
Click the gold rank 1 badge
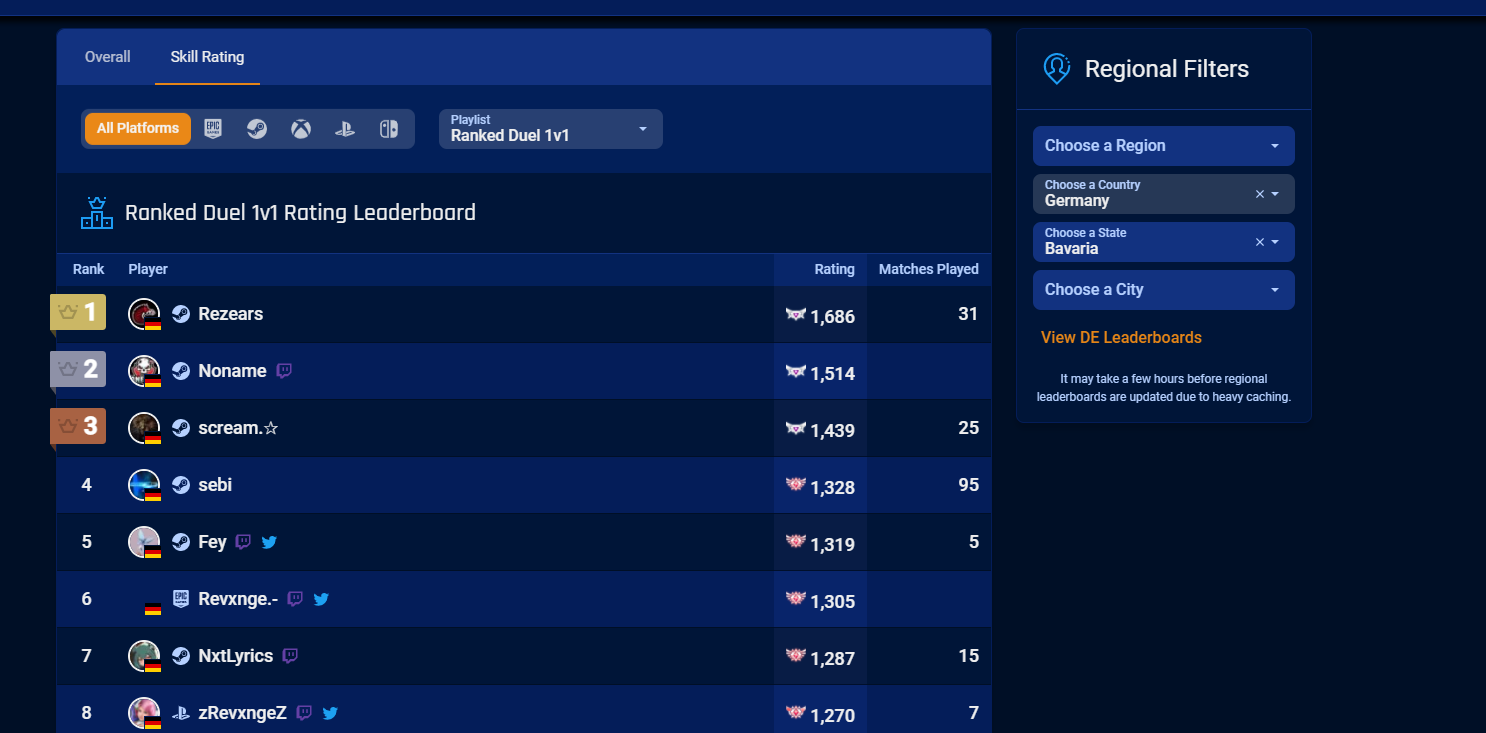tap(78, 312)
